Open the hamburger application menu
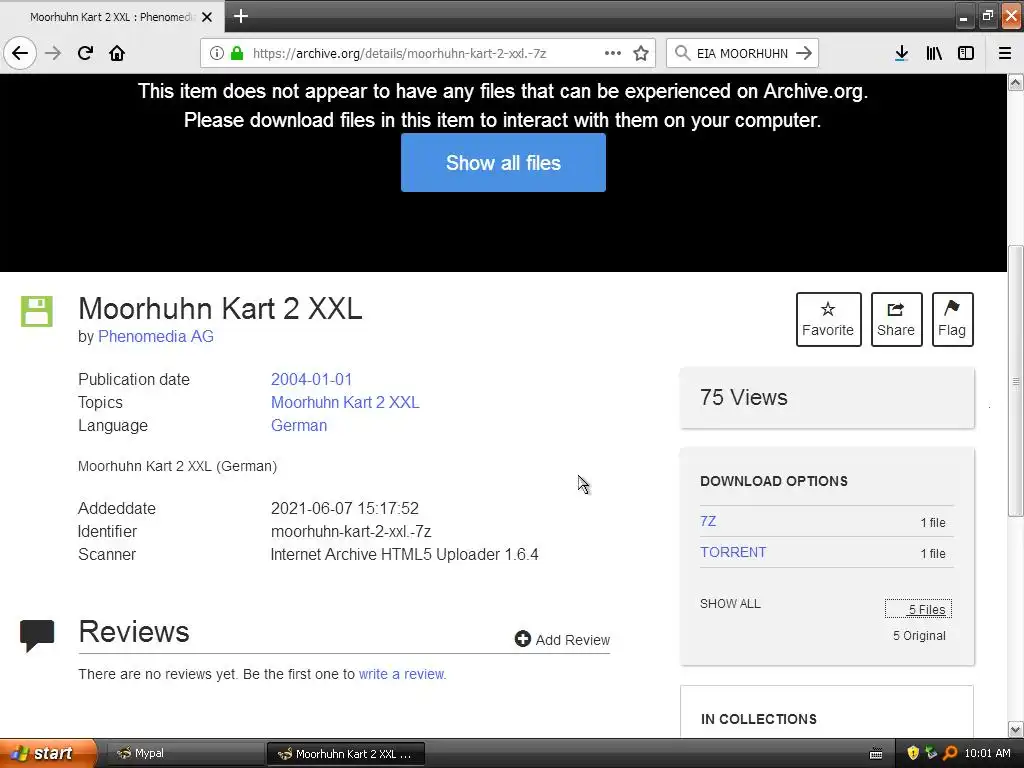 1005,53
